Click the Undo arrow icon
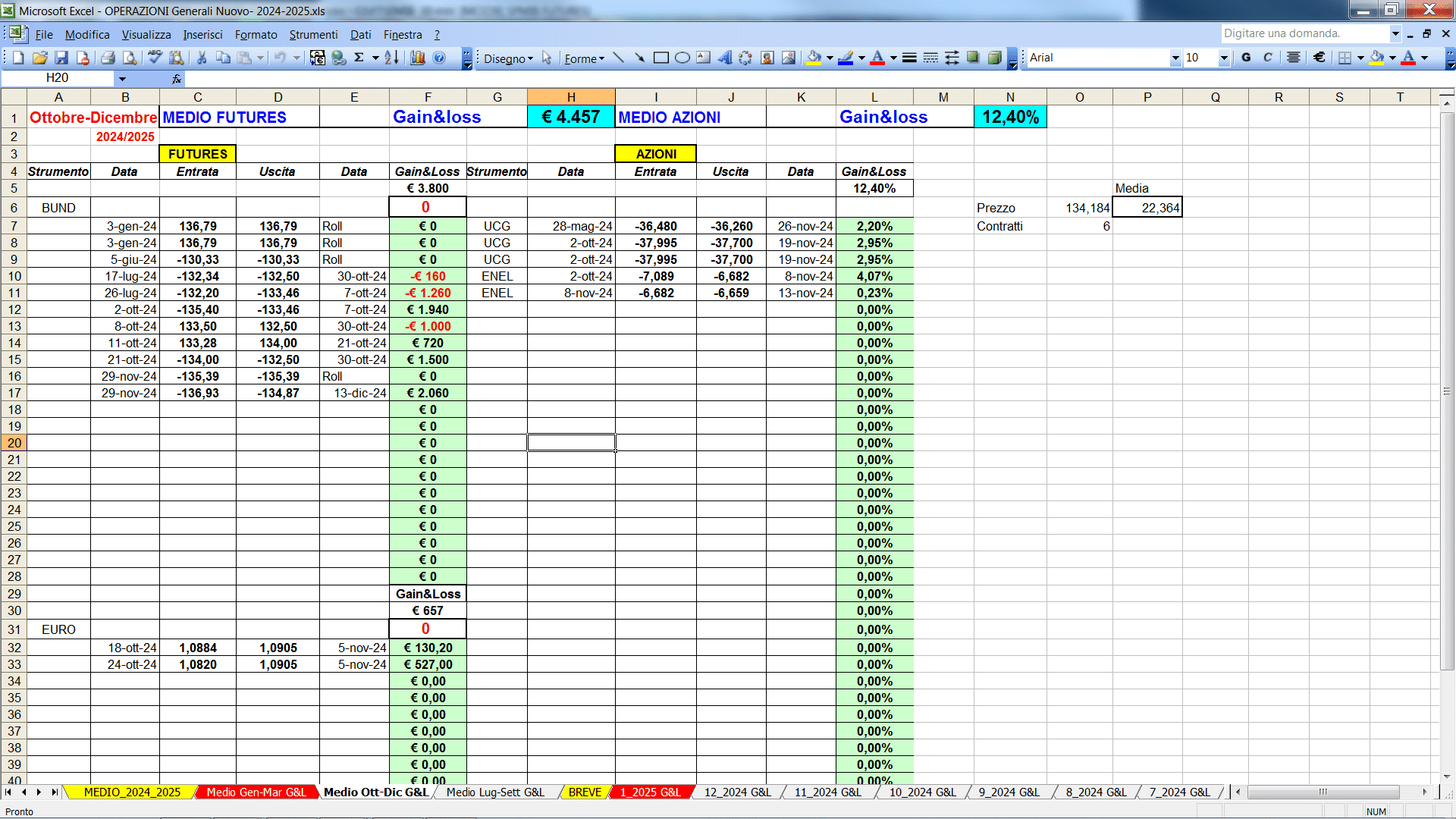Screen dimensions: 1456x819 (x=280, y=58)
